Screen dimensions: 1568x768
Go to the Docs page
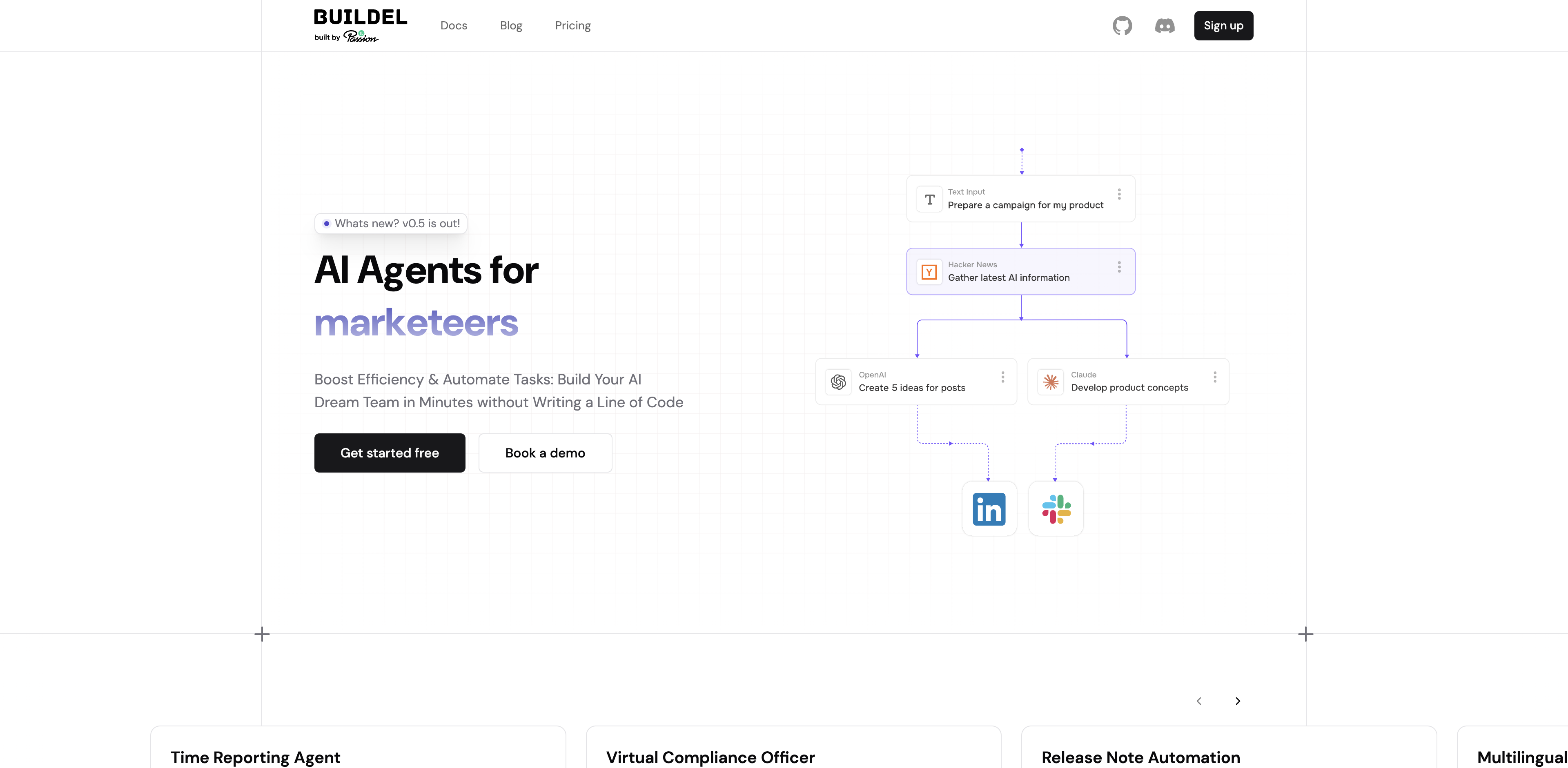(x=454, y=26)
